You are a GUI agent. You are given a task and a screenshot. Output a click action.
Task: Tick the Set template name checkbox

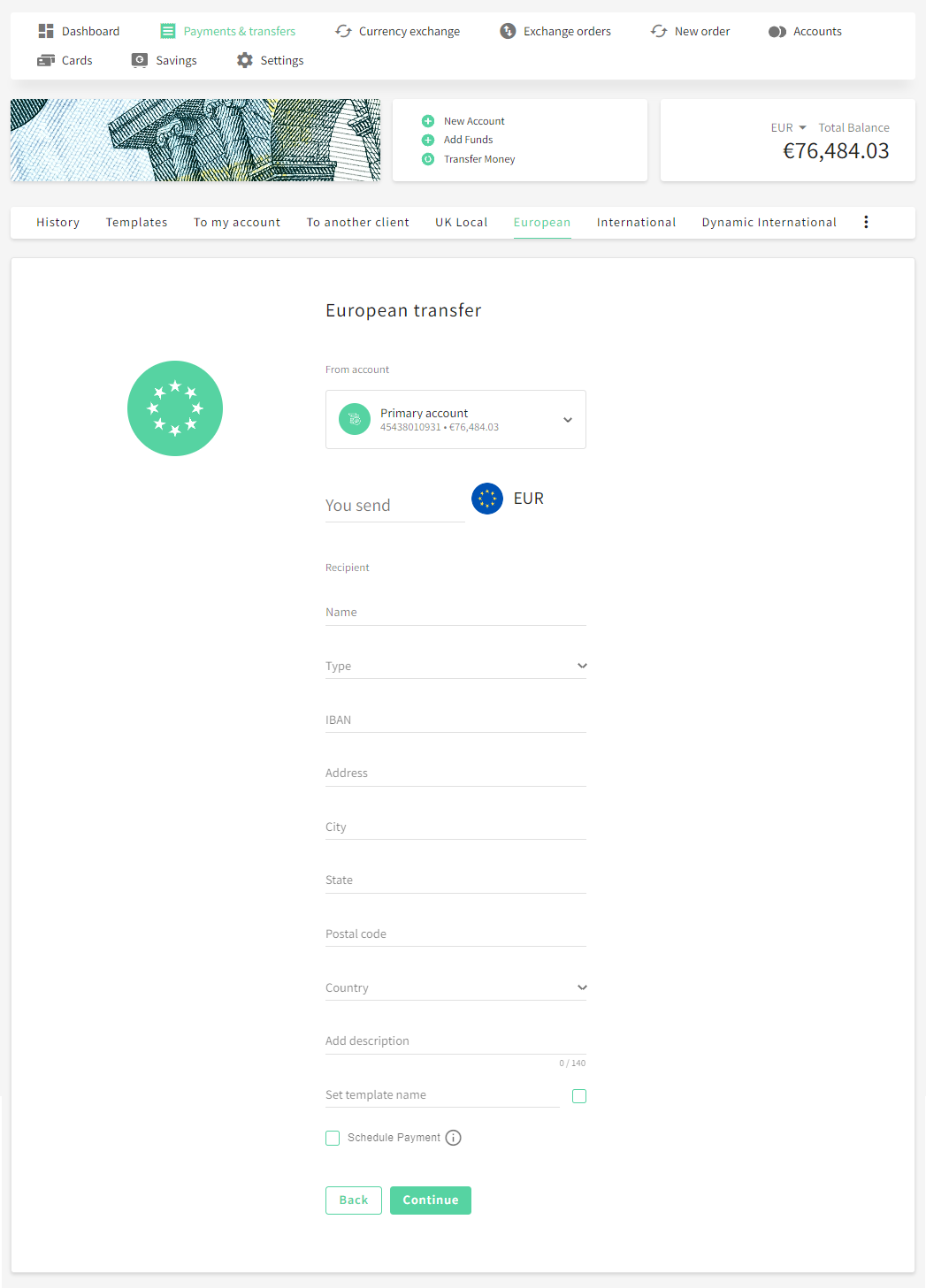[x=579, y=1096]
